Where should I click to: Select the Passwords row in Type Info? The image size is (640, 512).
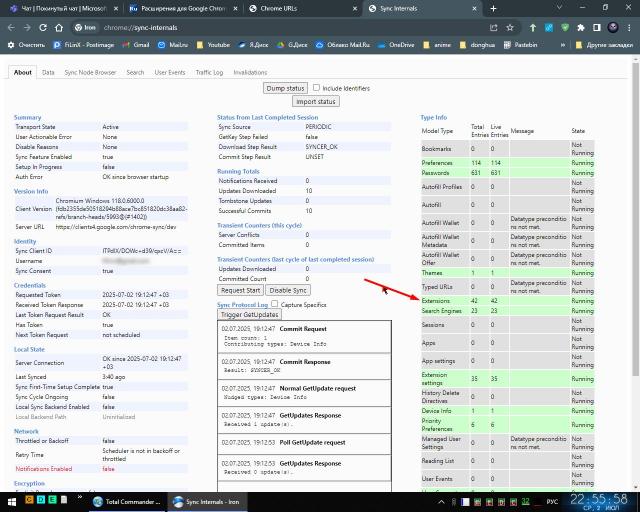click(507, 173)
